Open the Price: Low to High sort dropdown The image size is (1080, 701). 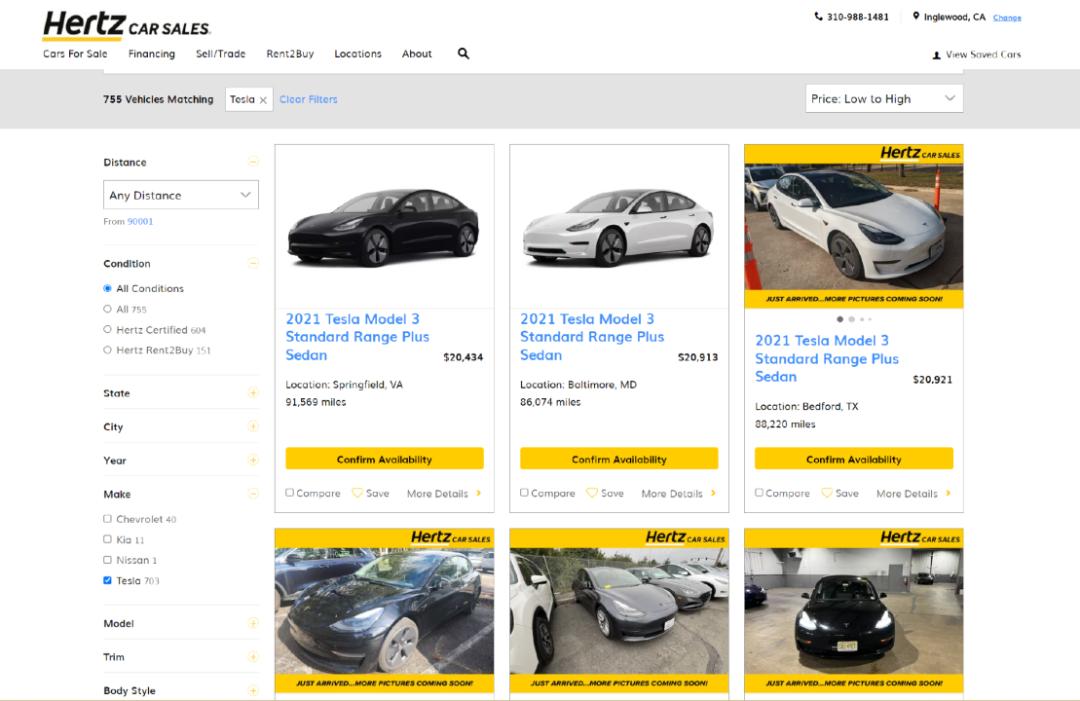point(884,98)
